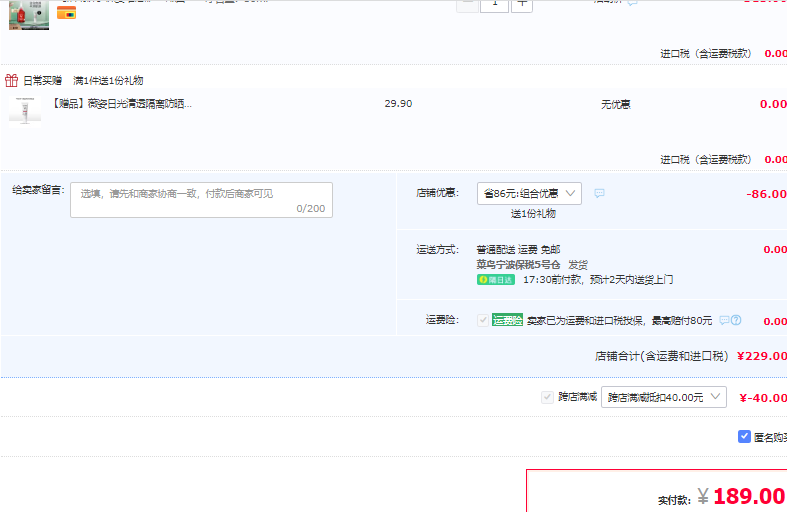This screenshot has width=787, height=512.
Task: Open the 省86元:组合优惠 dropdown
Action: pyautogui.click(x=529, y=193)
